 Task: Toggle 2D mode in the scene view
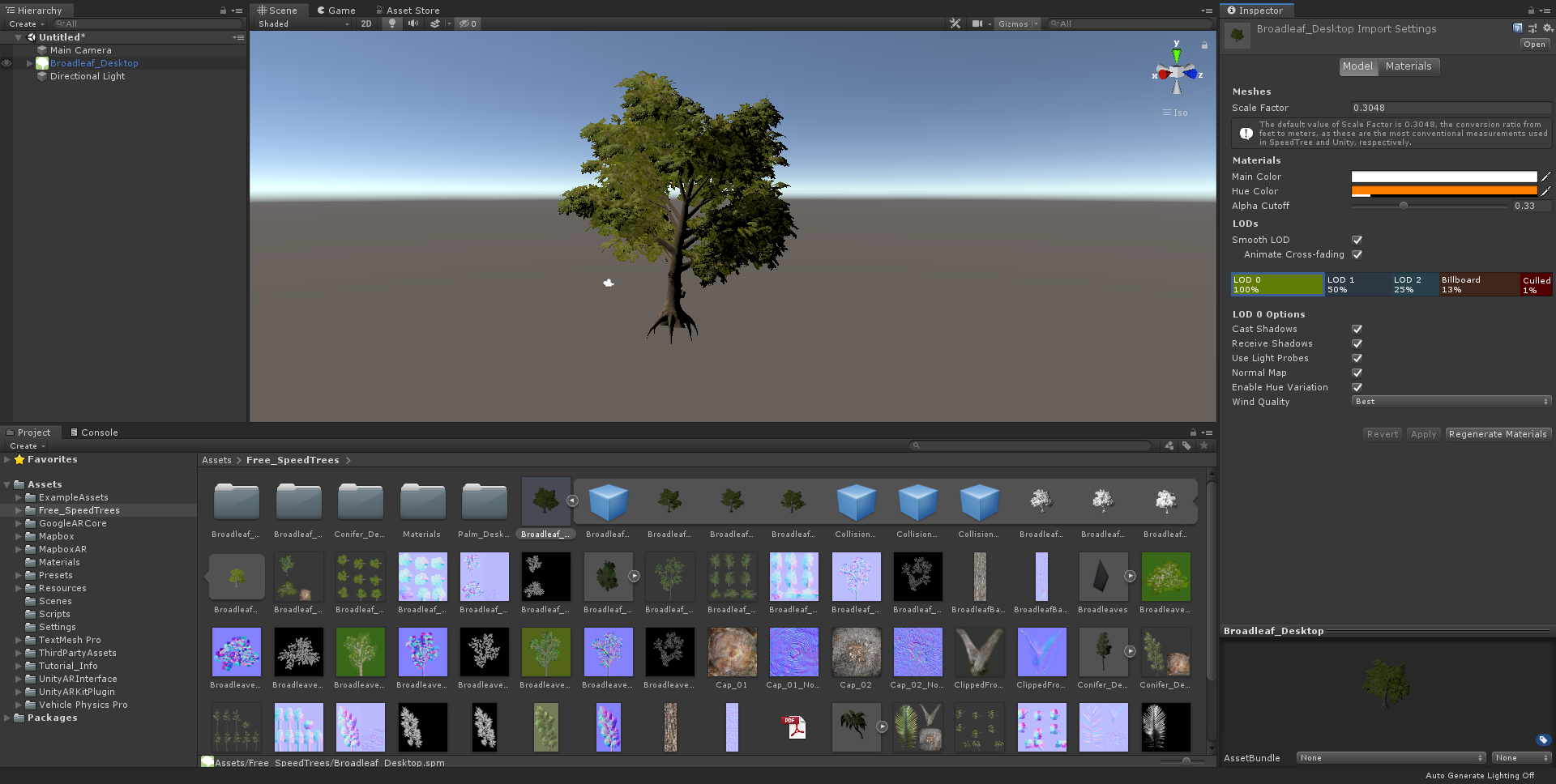(x=365, y=23)
